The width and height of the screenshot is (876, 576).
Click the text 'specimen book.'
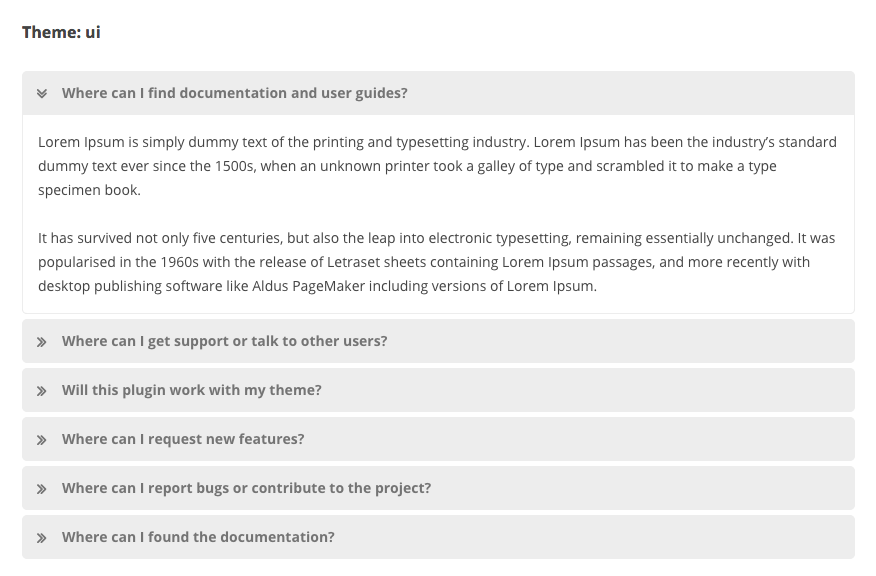coord(89,190)
